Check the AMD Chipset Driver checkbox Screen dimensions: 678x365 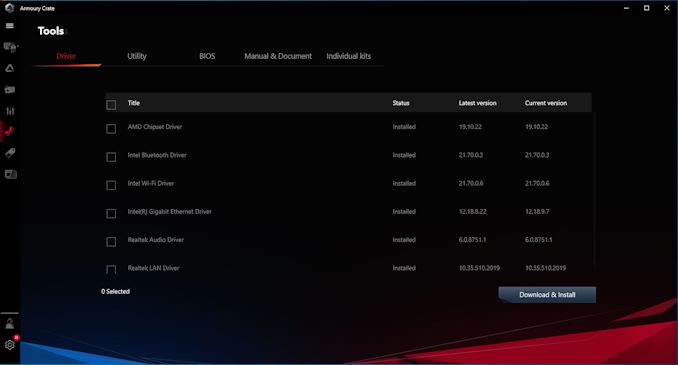(x=111, y=129)
